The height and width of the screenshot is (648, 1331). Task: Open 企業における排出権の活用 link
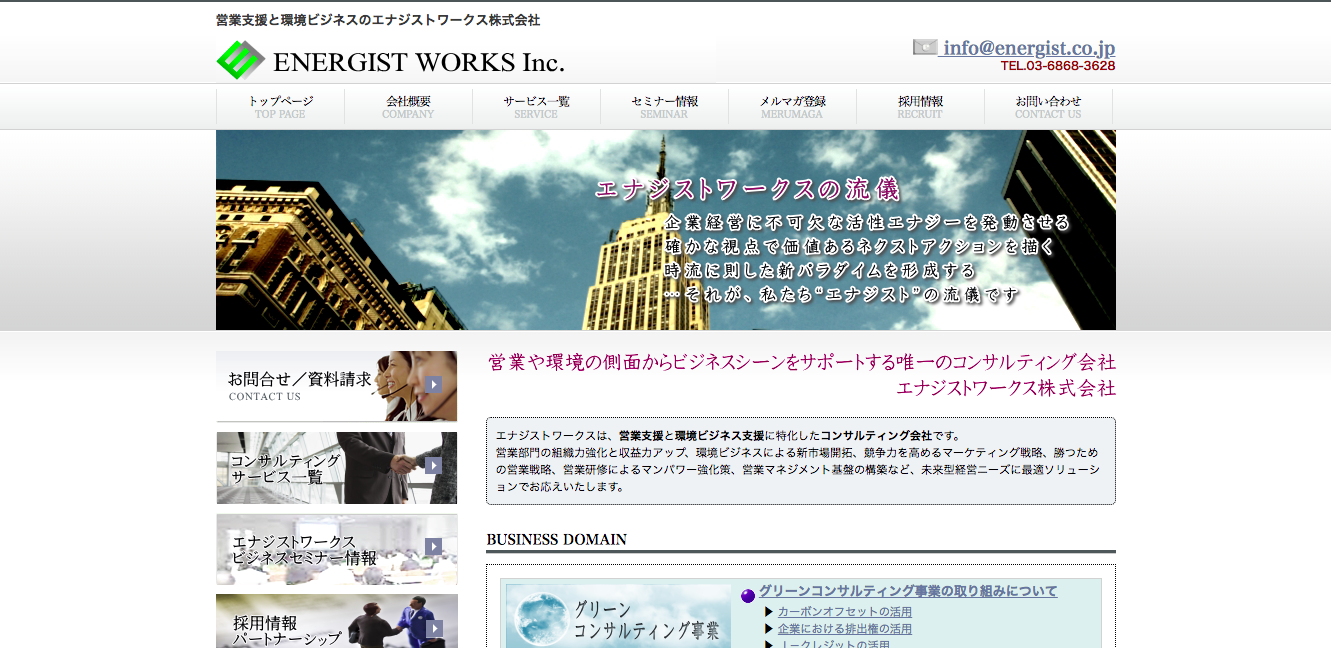pos(845,629)
